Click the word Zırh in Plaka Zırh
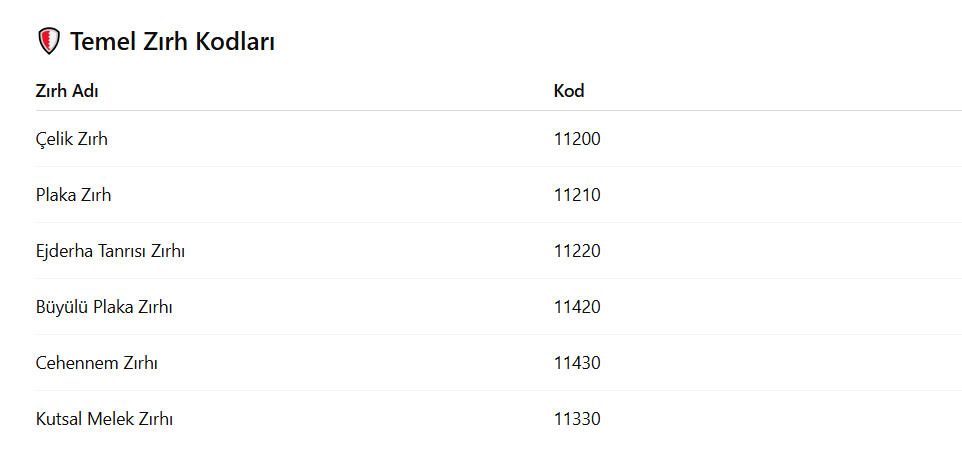The height and width of the screenshot is (474, 962). pos(96,196)
